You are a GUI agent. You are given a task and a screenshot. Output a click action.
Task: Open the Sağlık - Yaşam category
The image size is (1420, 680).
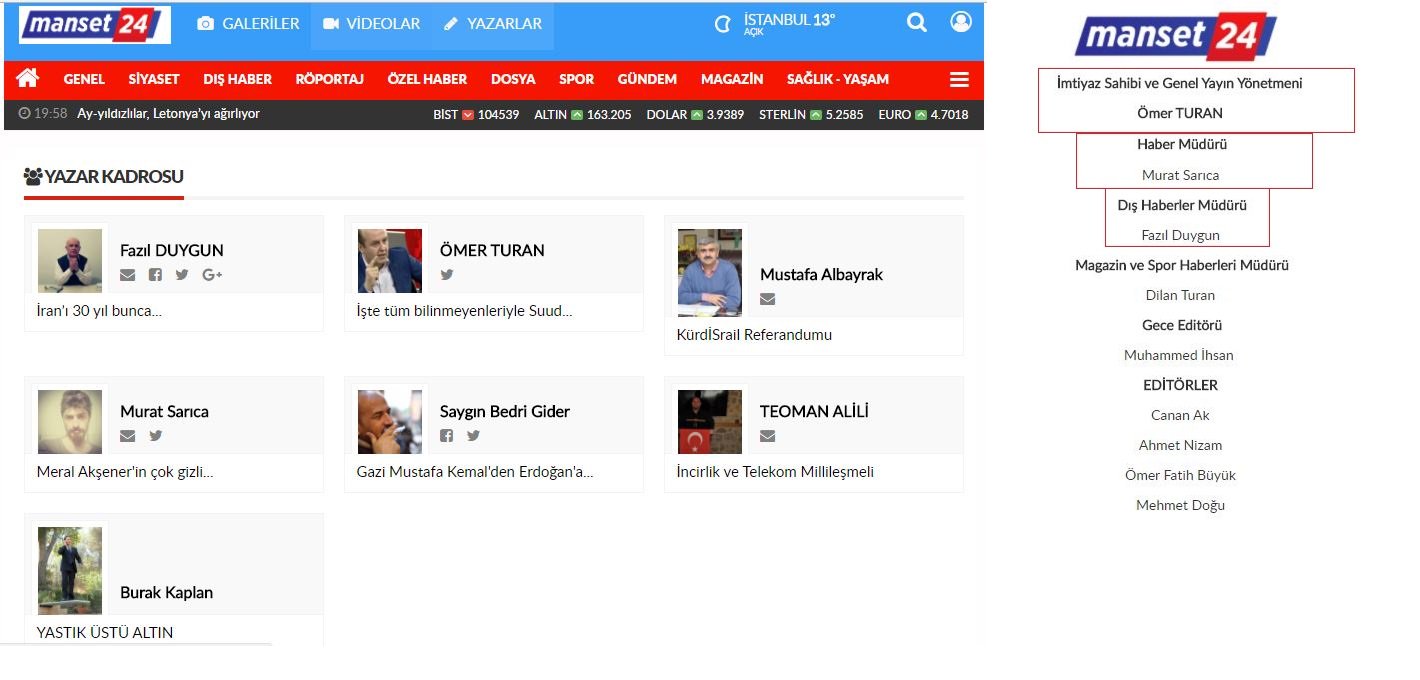click(x=837, y=80)
